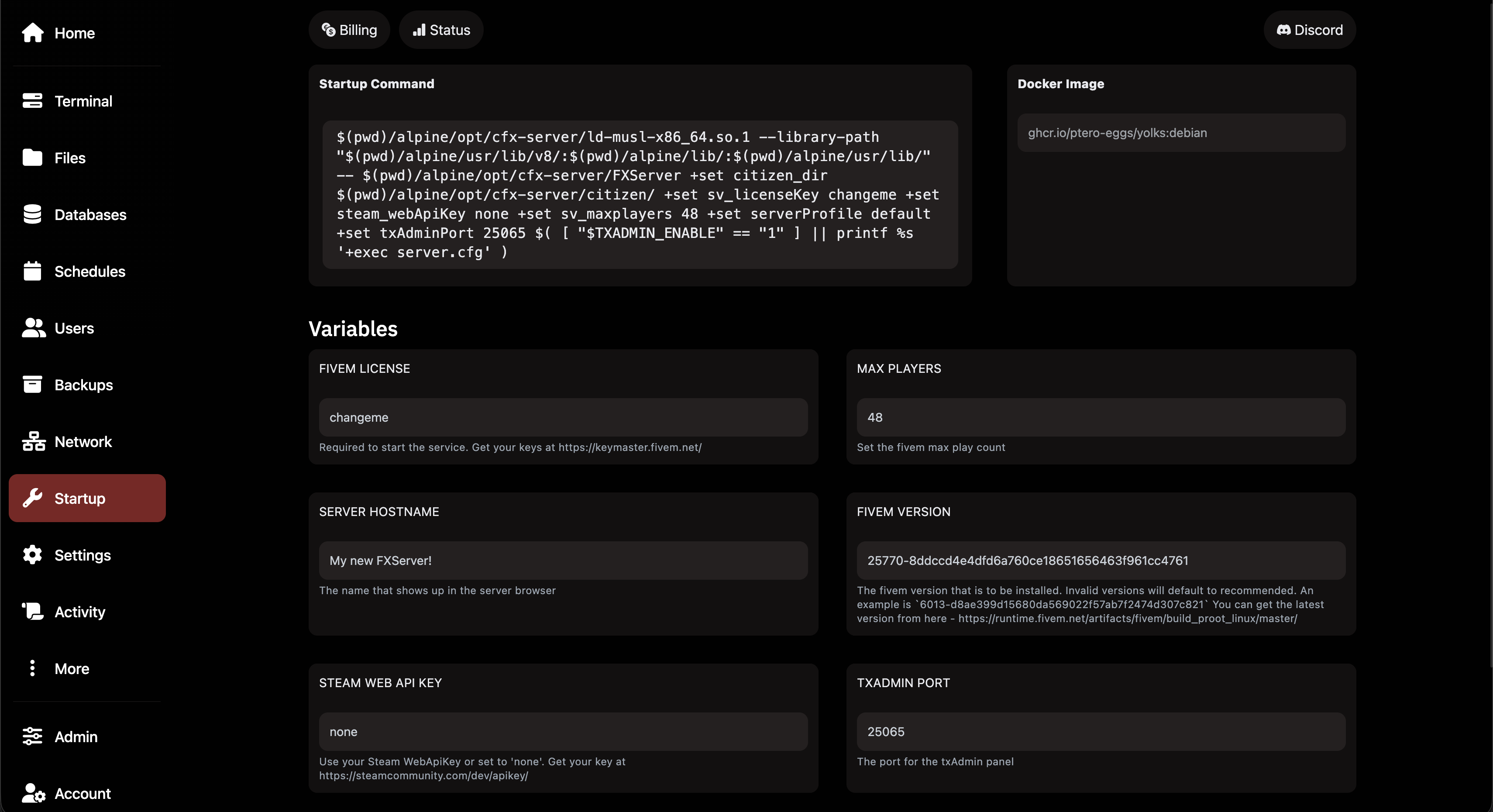1493x812 pixels.
Task: Select the Backups sidebar label
Action: (x=83, y=385)
